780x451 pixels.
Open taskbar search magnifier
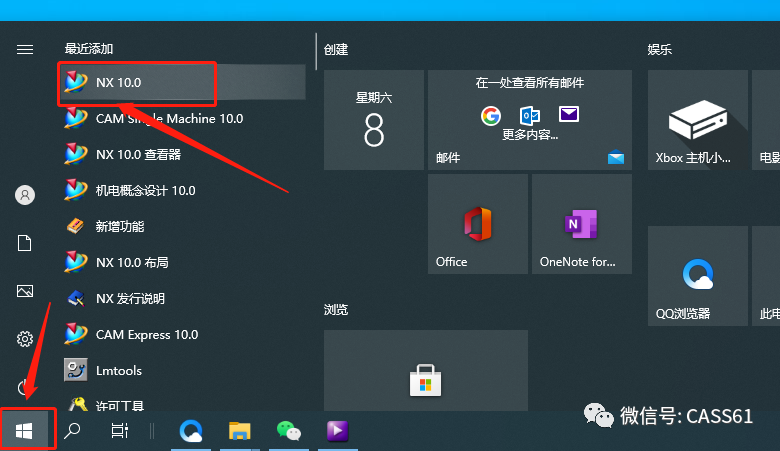[72, 431]
